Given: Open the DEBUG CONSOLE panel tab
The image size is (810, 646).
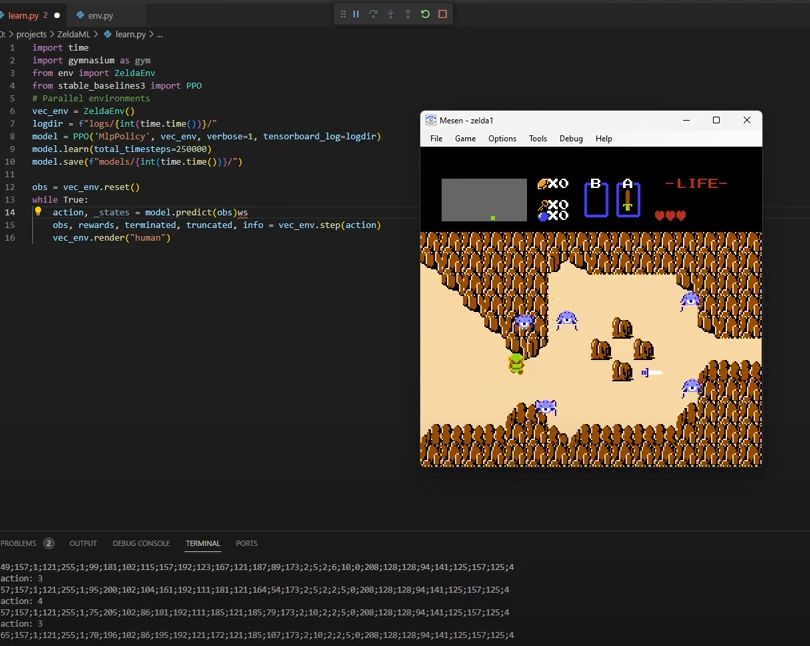Looking at the screenshot, I should coord(141,543).
